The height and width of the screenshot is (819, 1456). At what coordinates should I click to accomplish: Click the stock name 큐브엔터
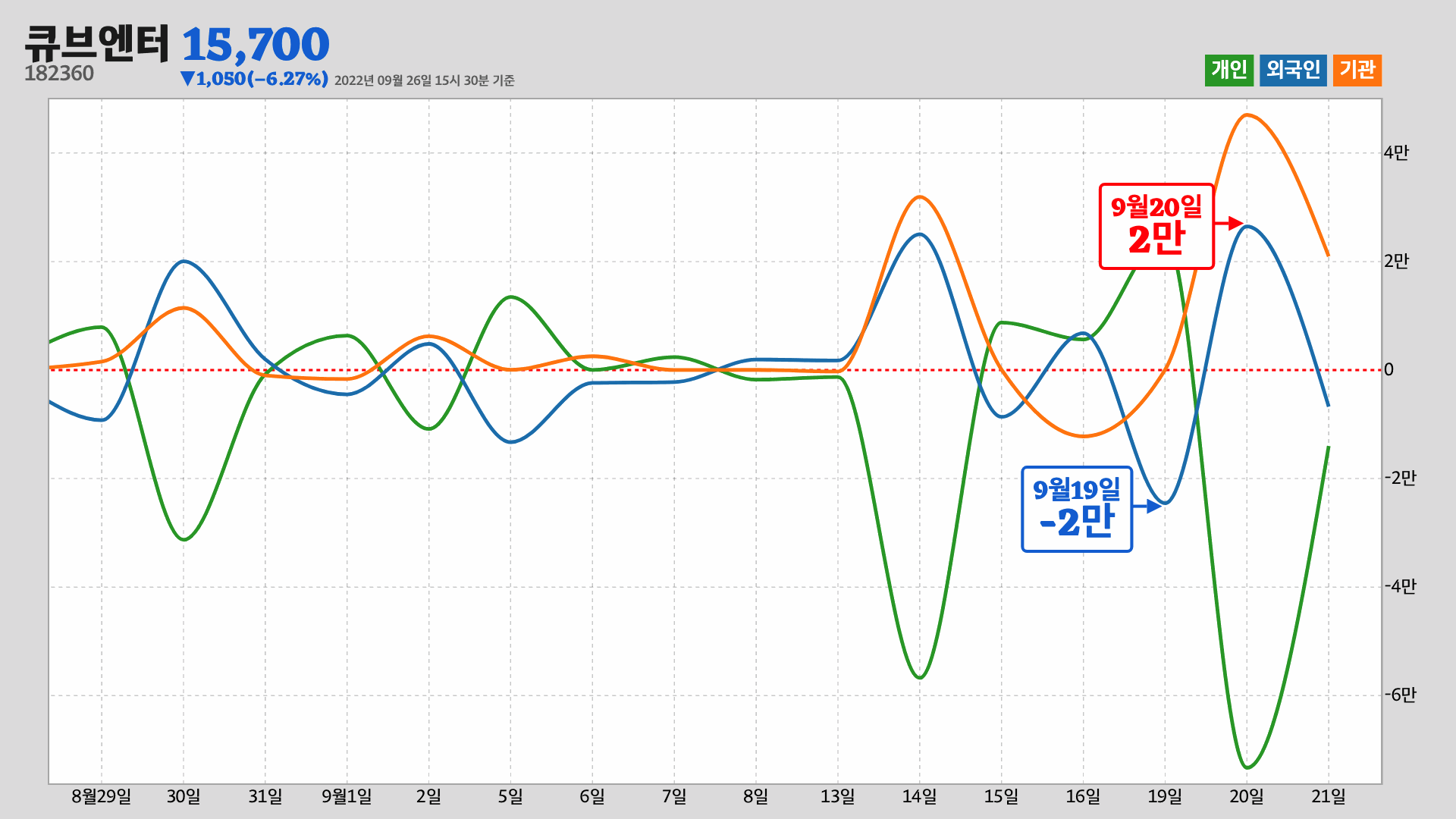click(x=97, y=43)
